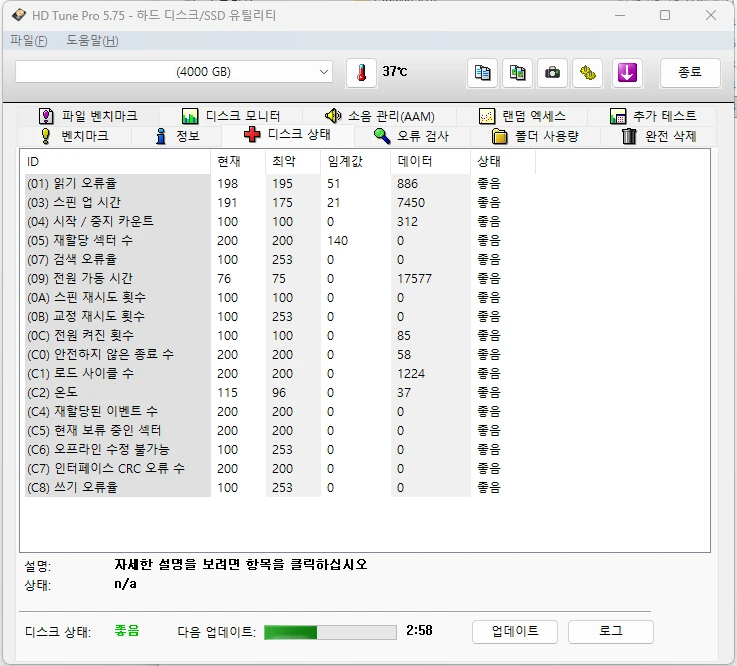
Task: Open the options wrench icon
Action: [x=587, y=73]
